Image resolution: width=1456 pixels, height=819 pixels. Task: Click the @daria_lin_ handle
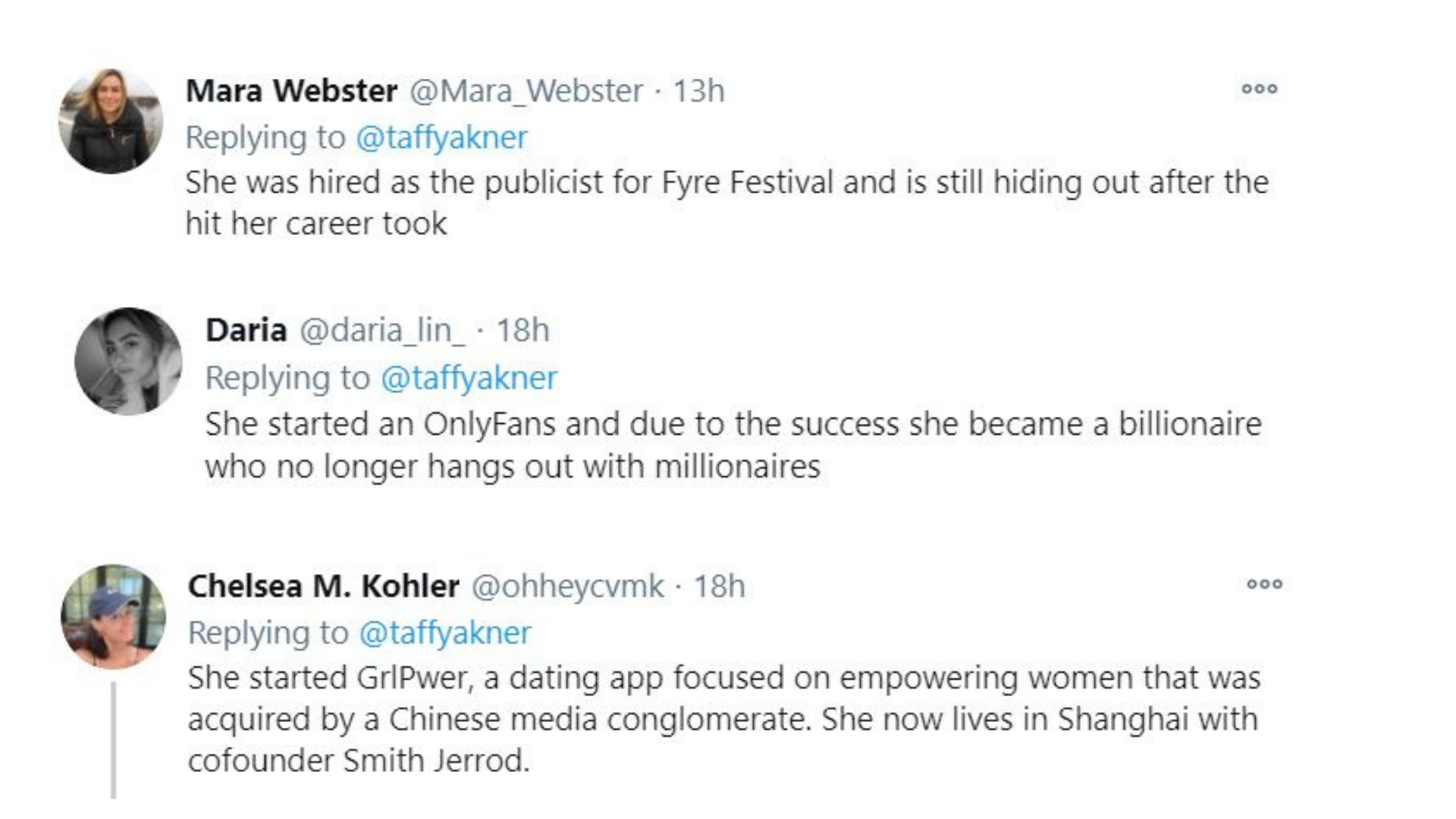click(x=382, y=331)
